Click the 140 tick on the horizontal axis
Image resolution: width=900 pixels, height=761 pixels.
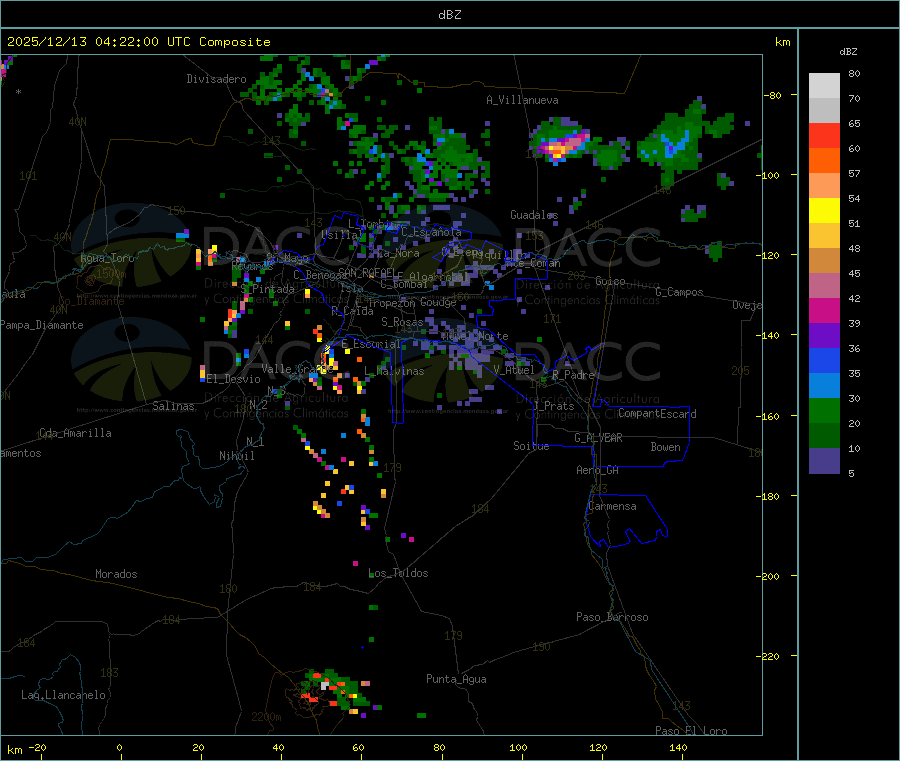coord(678,747)
